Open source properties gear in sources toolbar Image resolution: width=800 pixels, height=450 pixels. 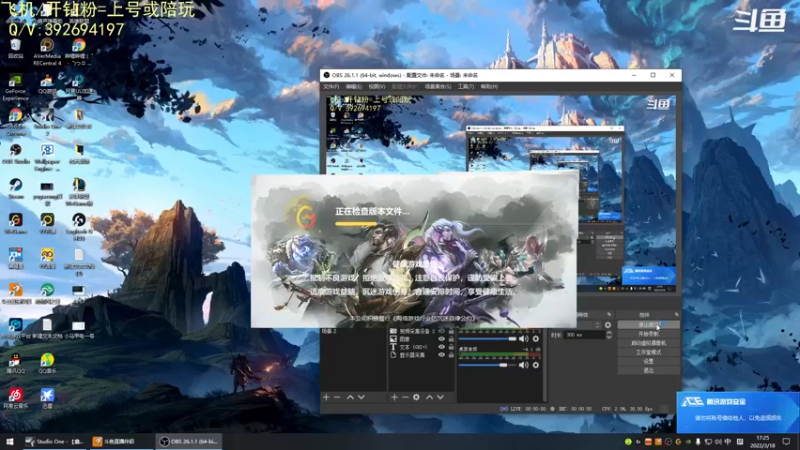click(x=416, y=397)
